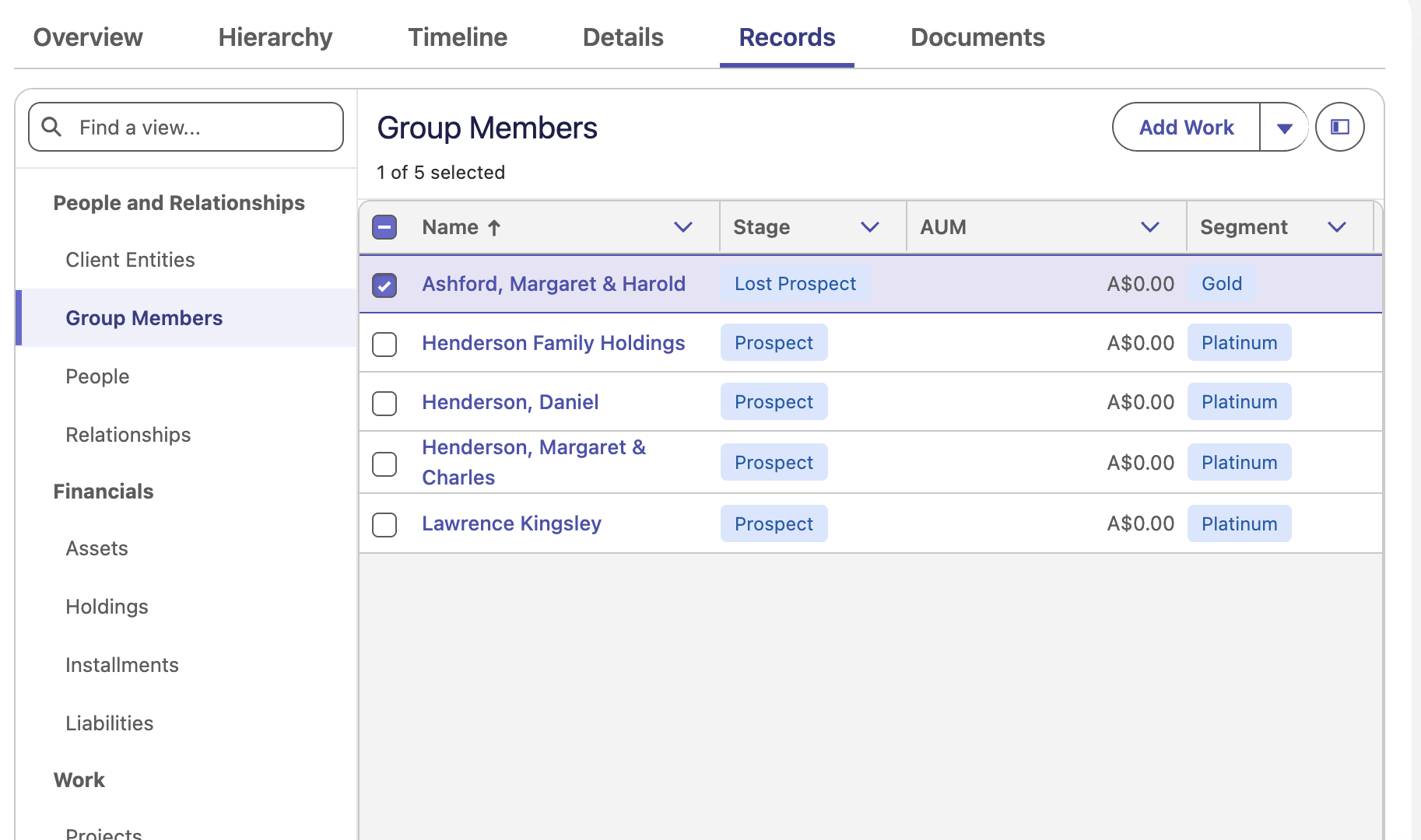Click the Segment column header label
The width and height of the screenshot is (1421, 840).
click(1244, 227)
